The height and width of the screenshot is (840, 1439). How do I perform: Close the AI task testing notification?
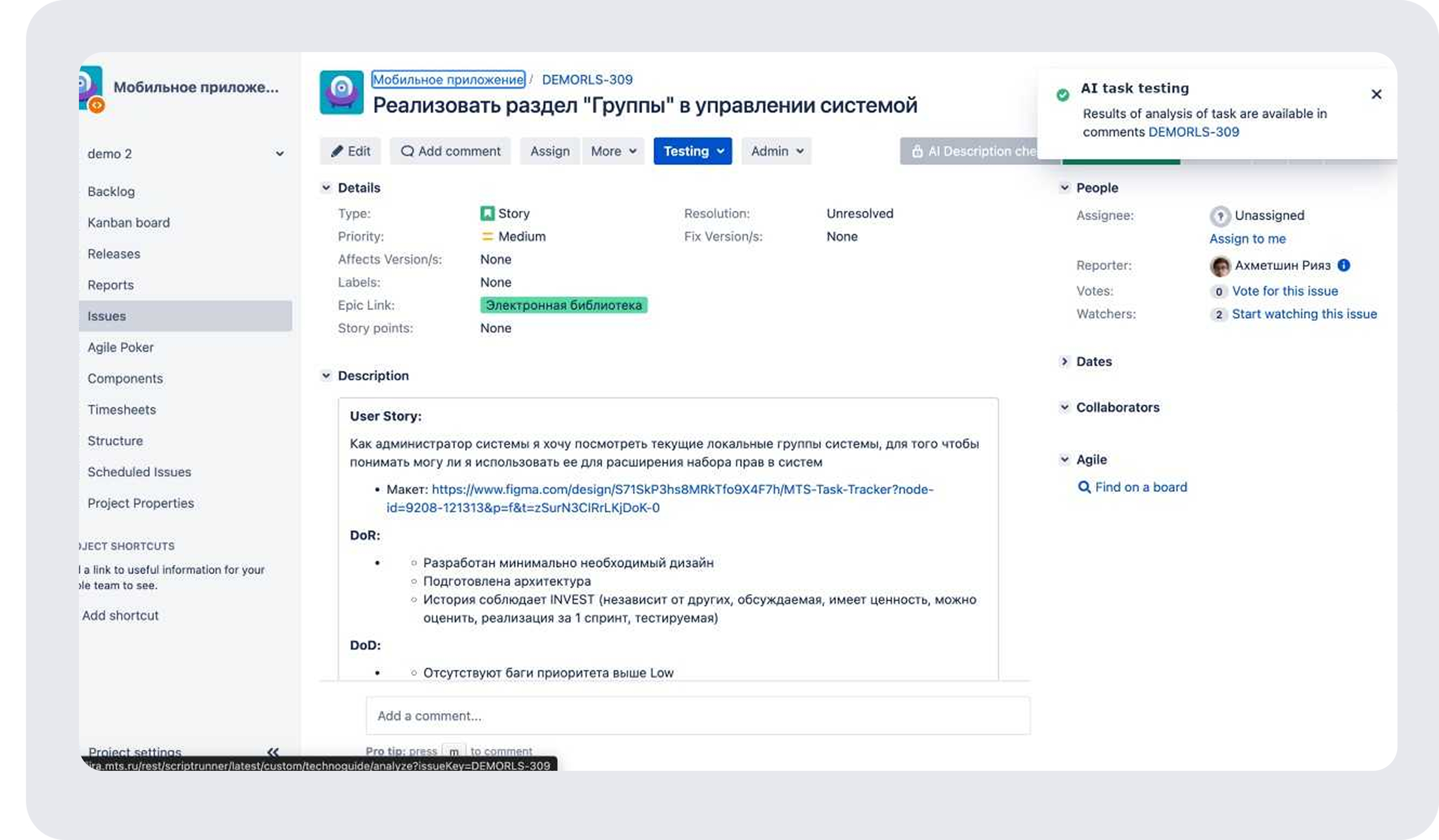pyautogui.click(x=1376, y=94)
